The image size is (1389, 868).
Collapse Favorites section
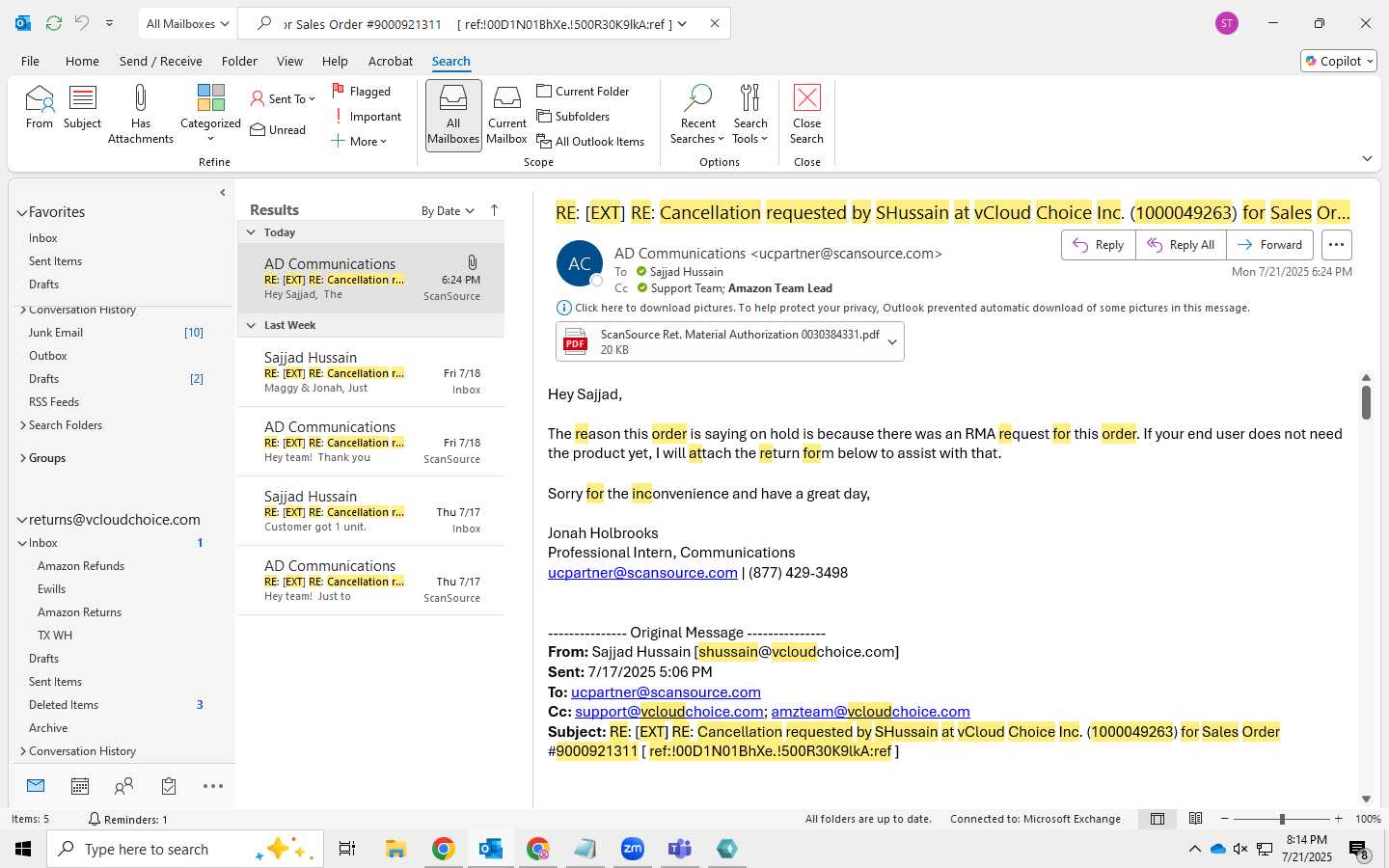[22, 212]
